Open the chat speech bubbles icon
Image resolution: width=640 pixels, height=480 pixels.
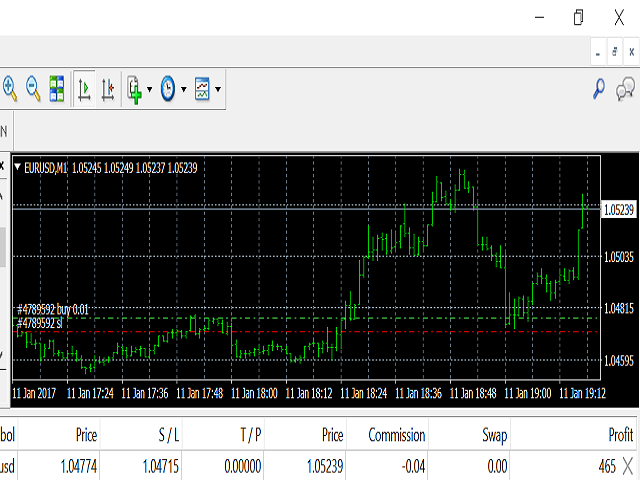(x=626, y=90)
